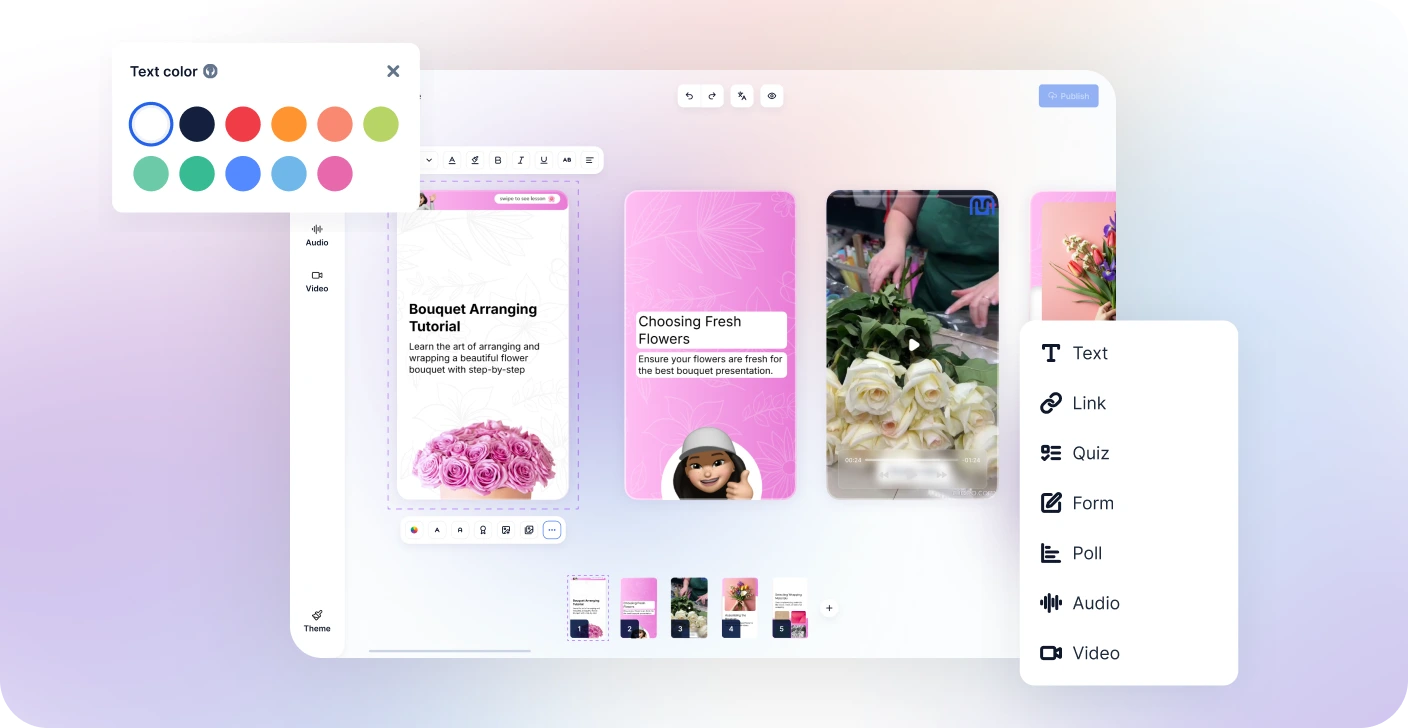Image resolution: width=1408 pixels, height=728 pixels.
Task: Open Theme settings in the bottom sidebar
Action: [317, 621]
